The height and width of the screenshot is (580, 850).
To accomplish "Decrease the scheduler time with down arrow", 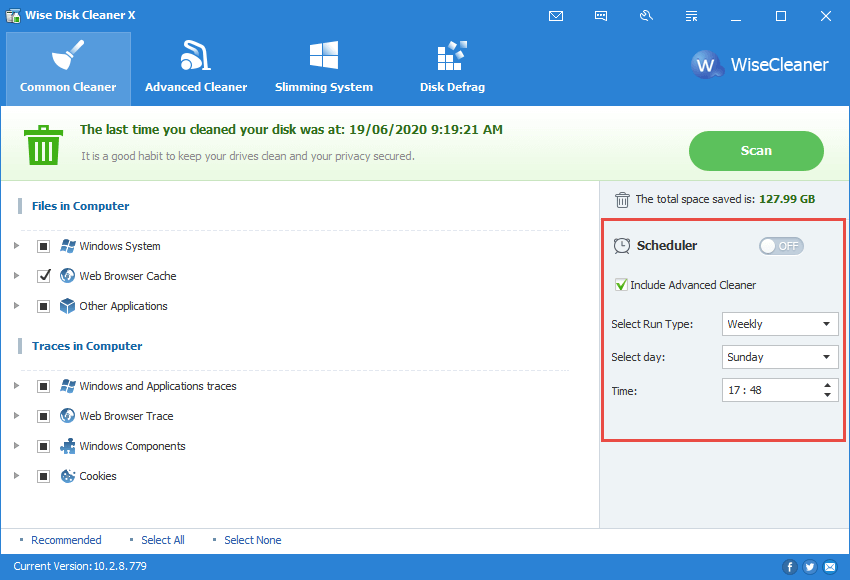I will [827, 395].
